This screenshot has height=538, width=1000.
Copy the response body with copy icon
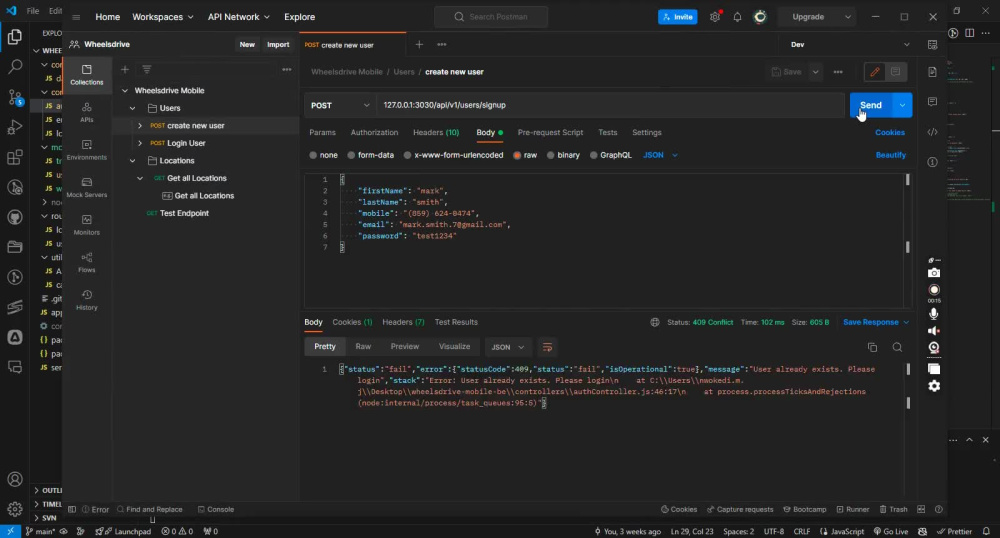[x=872, y=347]
